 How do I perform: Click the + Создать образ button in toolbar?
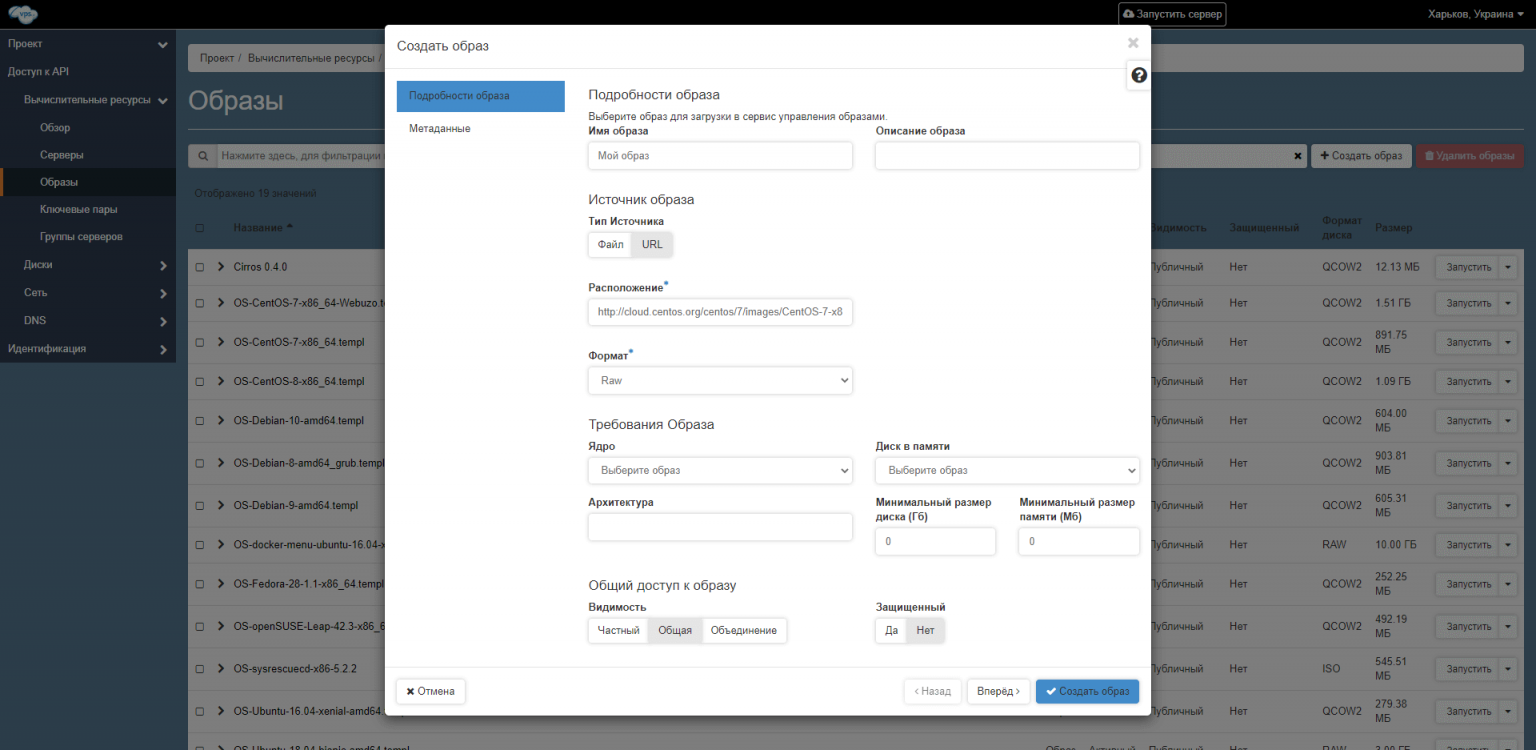tap(1361, 156)
